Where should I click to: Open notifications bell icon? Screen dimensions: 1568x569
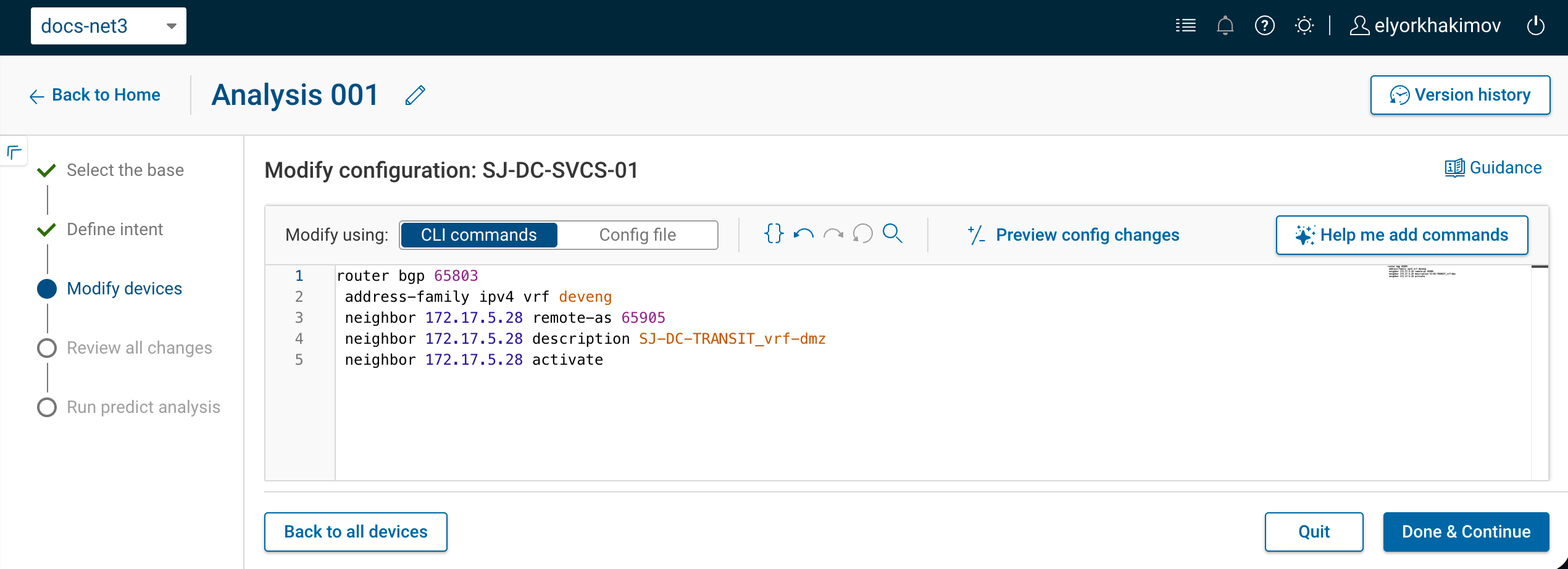(1225, 26)
